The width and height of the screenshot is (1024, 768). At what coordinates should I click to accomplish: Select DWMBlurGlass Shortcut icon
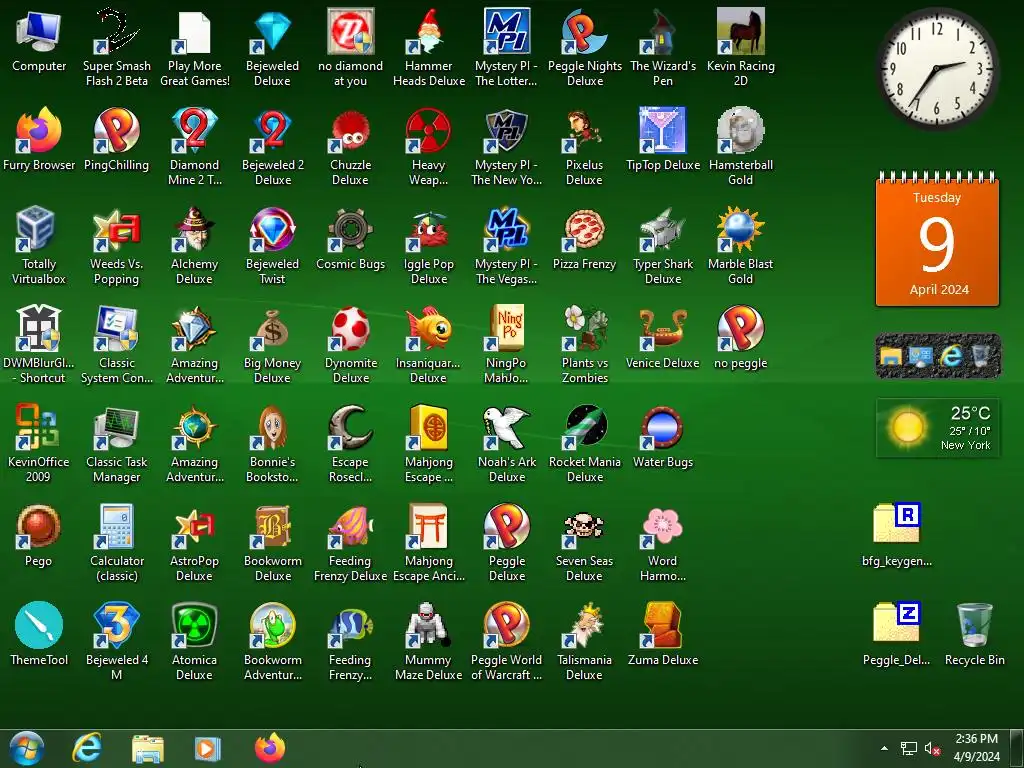pos(39,328)
